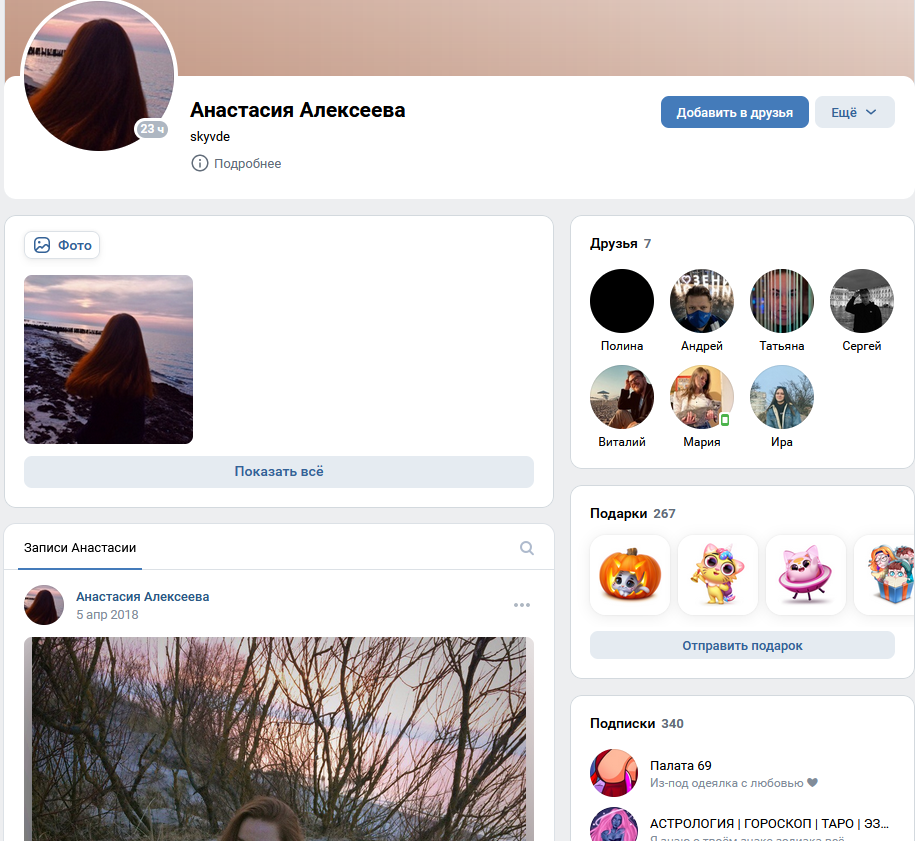915x841 pixels.
Task: Open the beach sunset photo thumbnail
Action: (109, 360)
